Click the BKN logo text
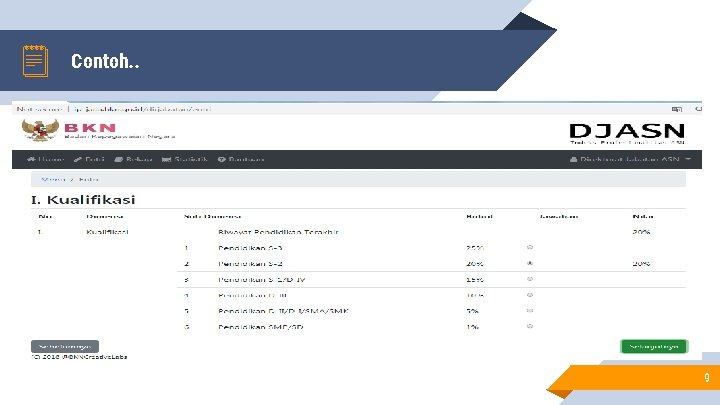This screenshot has width=720, height=405. click(x=90, y=128)
